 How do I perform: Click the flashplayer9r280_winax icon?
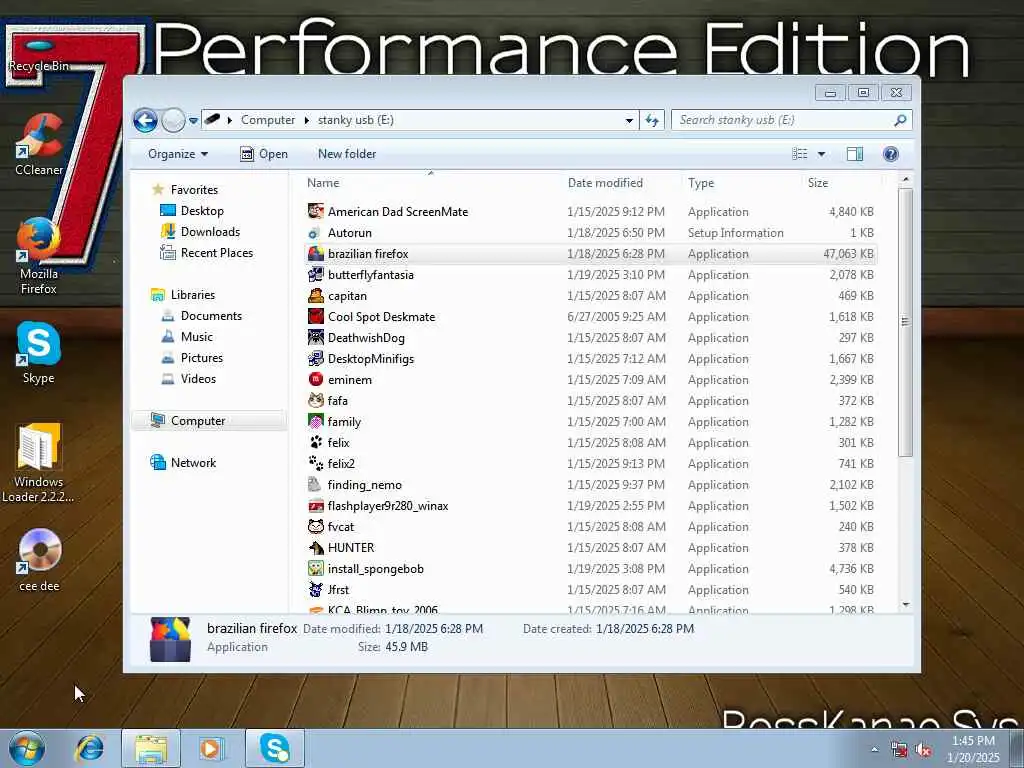[x=316, y=505]
